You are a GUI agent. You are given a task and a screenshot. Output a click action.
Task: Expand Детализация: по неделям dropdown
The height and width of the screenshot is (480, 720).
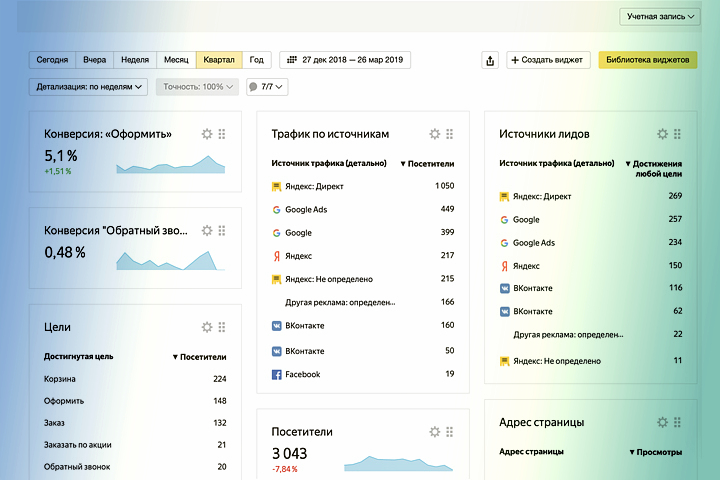[x=89, y=87]
